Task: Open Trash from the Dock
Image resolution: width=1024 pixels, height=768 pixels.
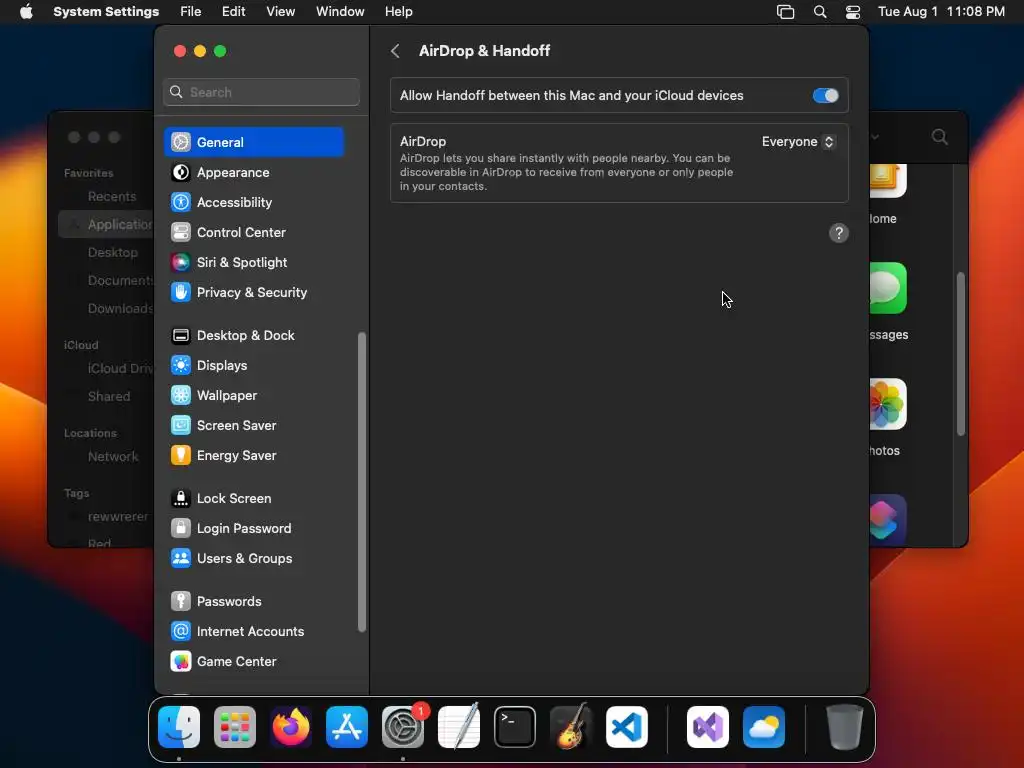Action: click(844, 727)
